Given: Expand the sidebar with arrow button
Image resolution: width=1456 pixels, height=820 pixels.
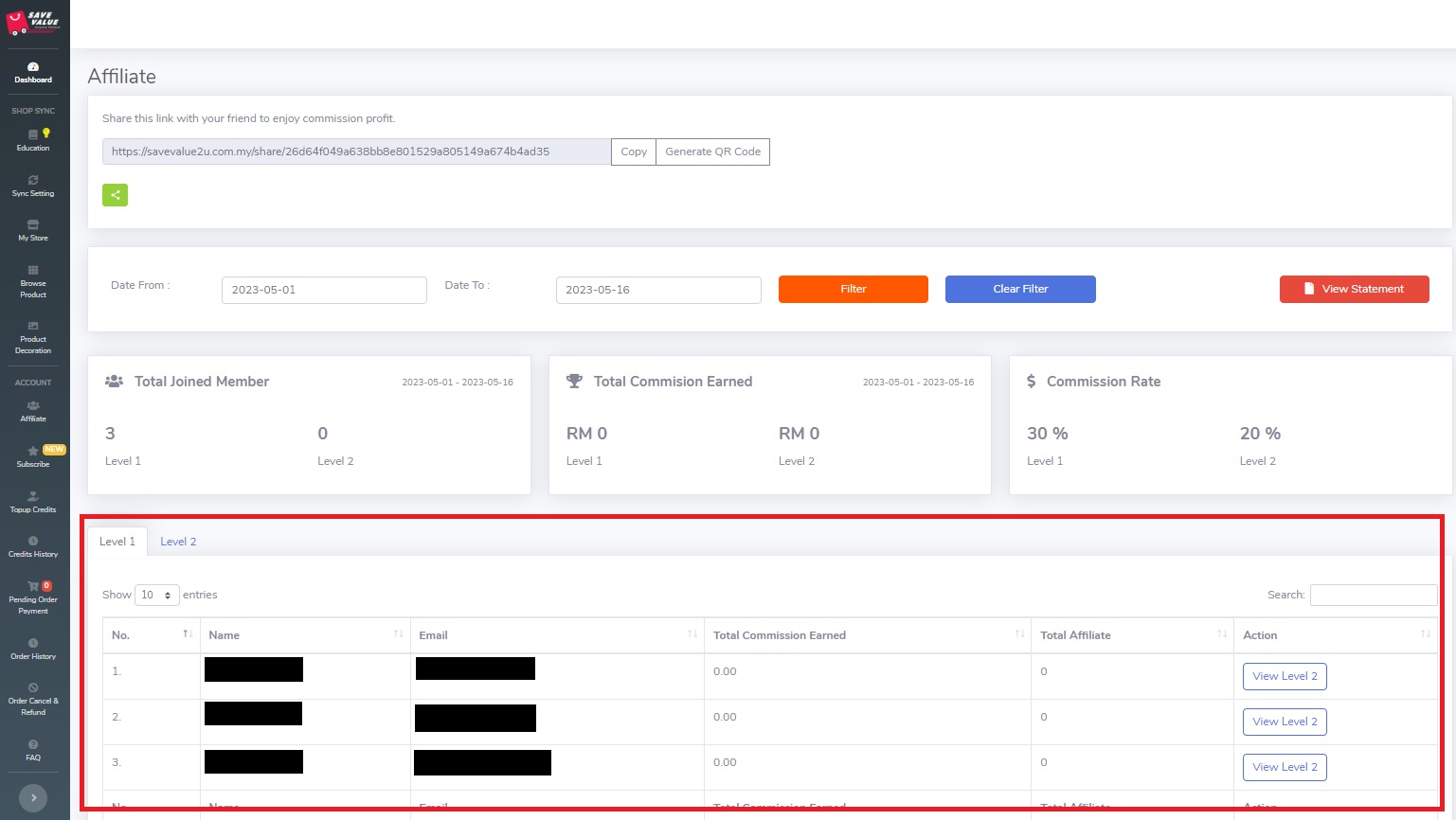Looking at the screenshot, I should 33,798.
